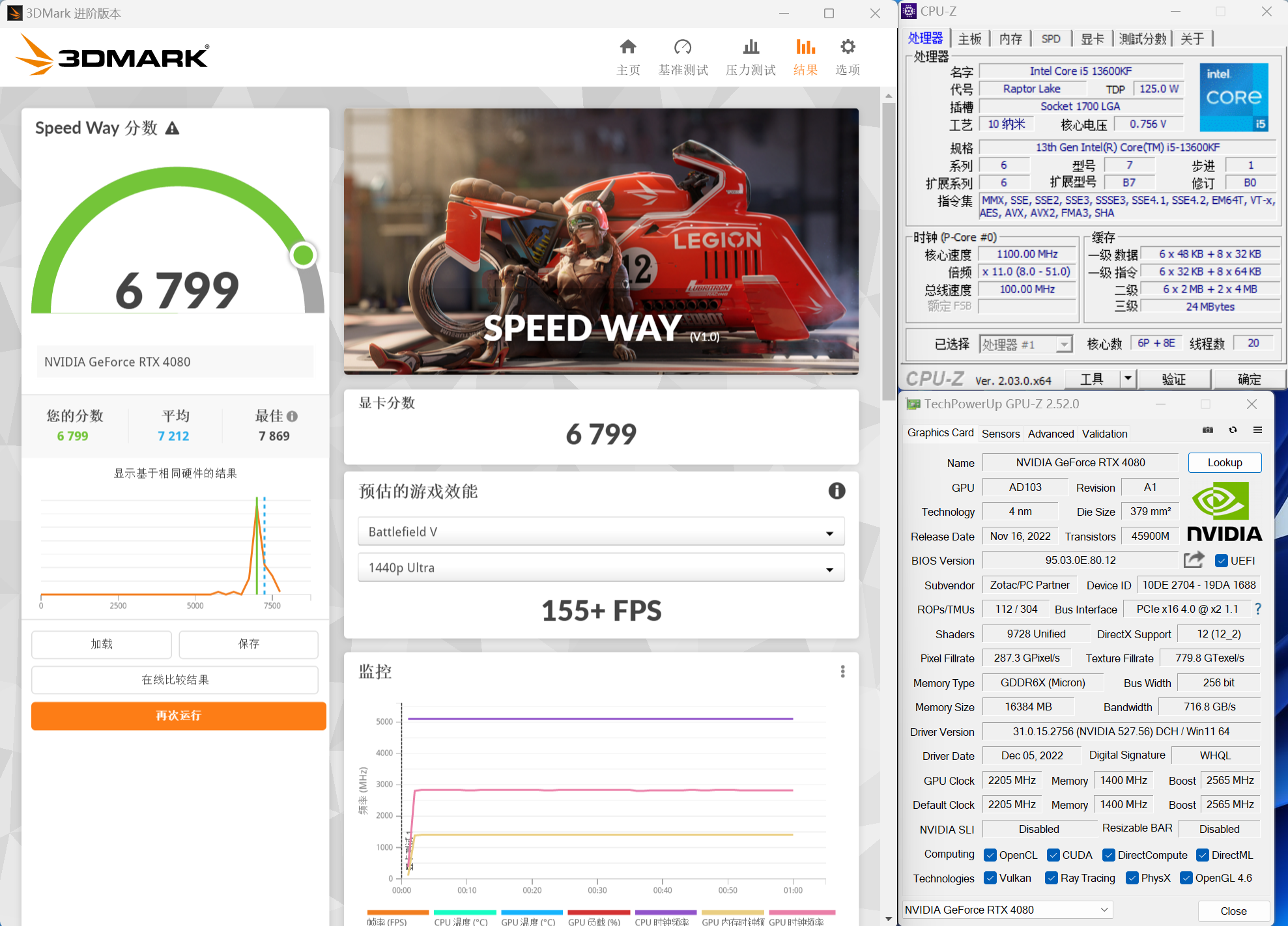
Task: Export BIOS using the share icon
Action: point(1194,560)
